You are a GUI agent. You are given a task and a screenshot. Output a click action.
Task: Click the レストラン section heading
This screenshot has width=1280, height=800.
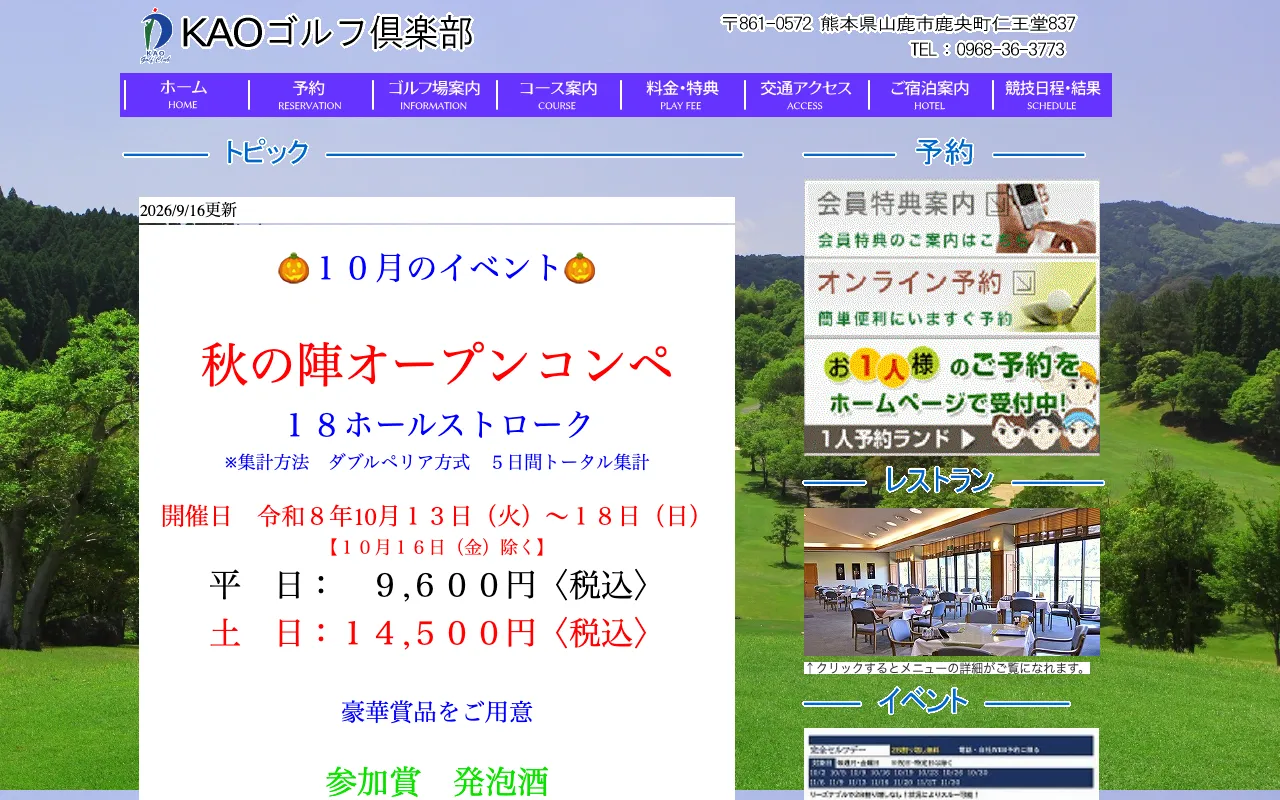click(938, 481)
